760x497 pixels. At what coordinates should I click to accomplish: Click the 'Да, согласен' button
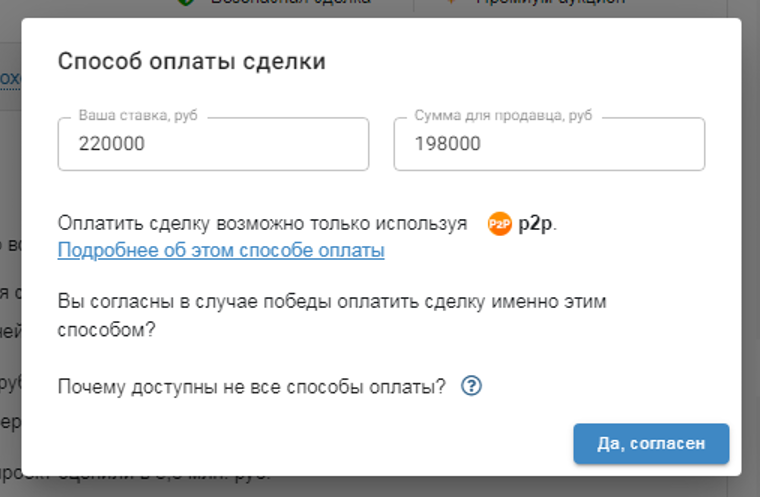(651, 444)
